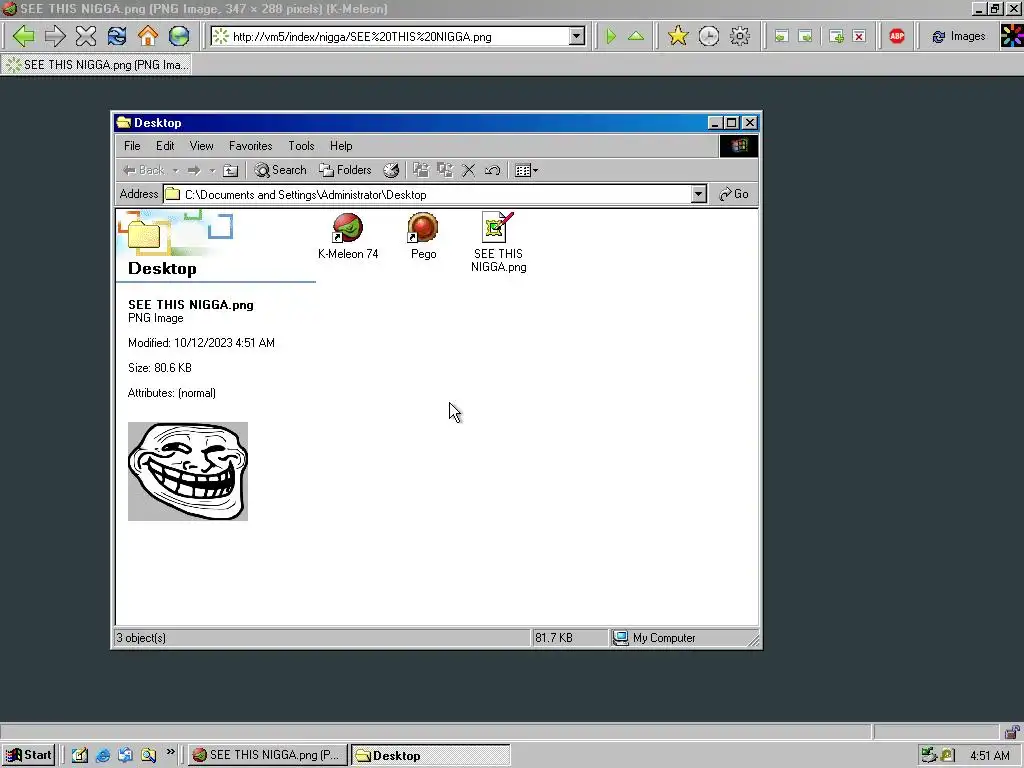The height and width of the screenshot is (768, 1024).
Task: Click the green play Go icon
Action: [611, 36]
